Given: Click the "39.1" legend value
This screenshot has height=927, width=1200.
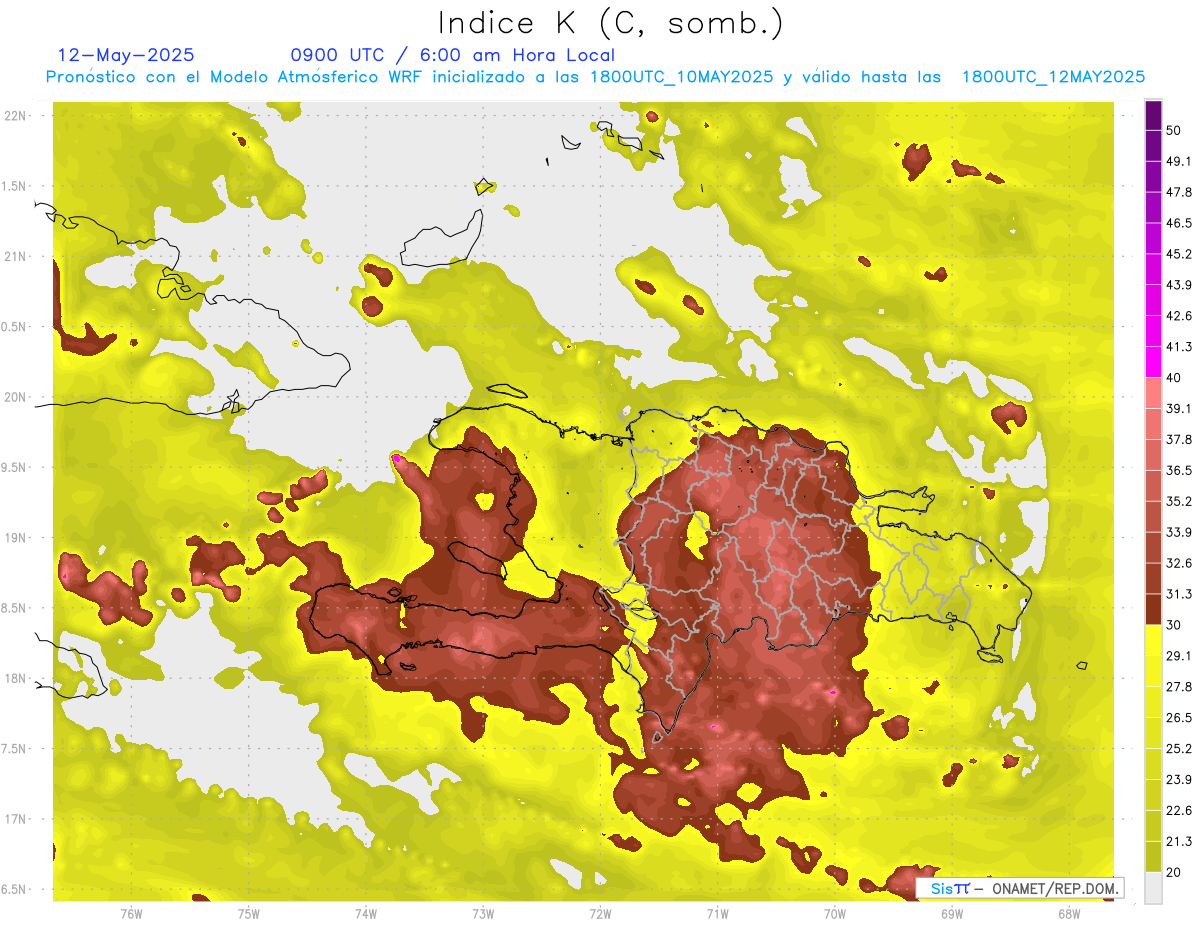Looking at the screenshot, I should coord(1178,408).
